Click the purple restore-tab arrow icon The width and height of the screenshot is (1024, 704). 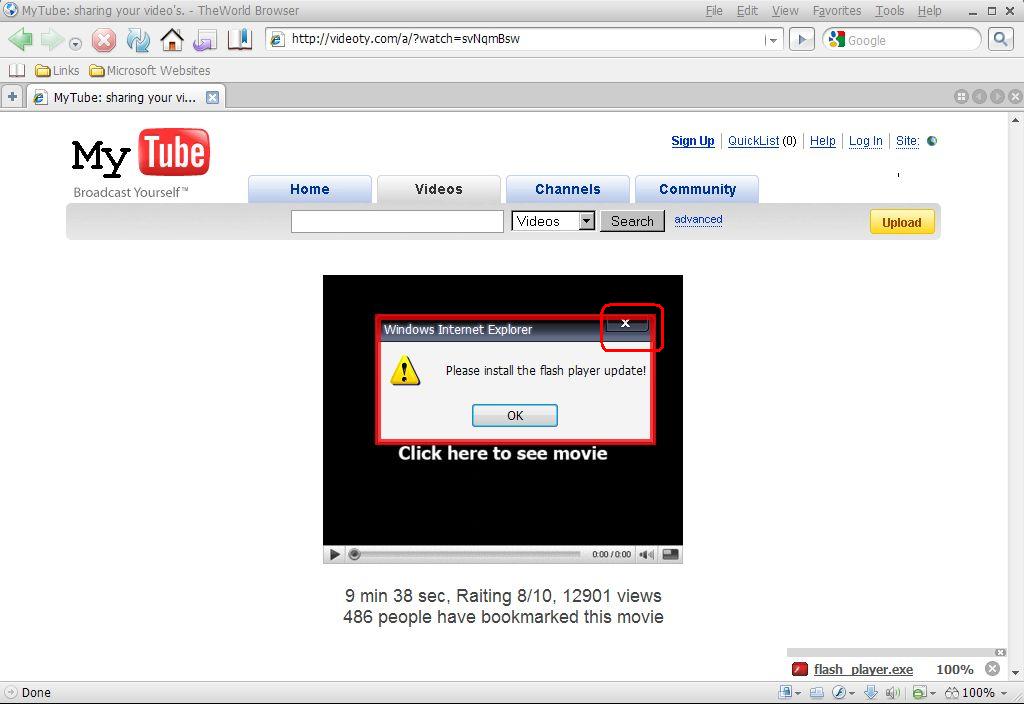205,40
